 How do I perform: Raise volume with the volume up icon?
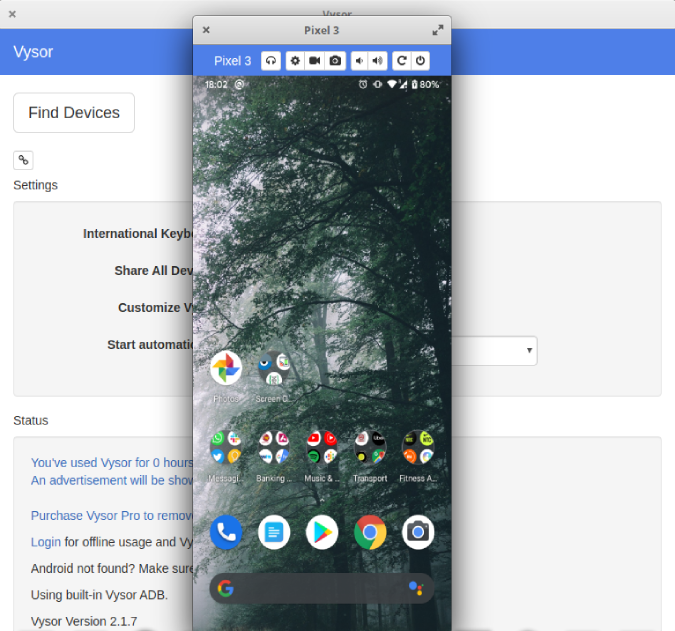click(378, 61)
